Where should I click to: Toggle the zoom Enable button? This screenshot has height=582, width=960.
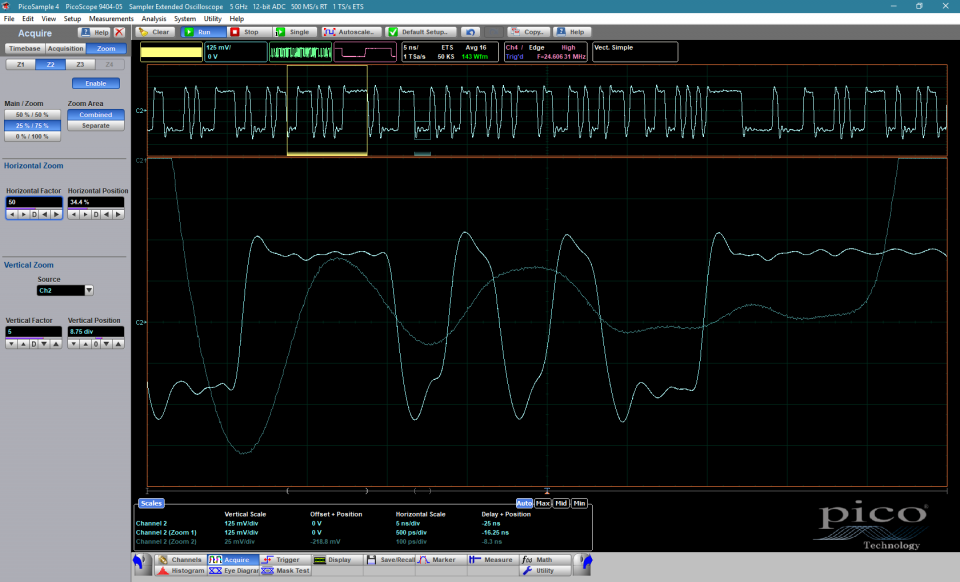(96, 83)
